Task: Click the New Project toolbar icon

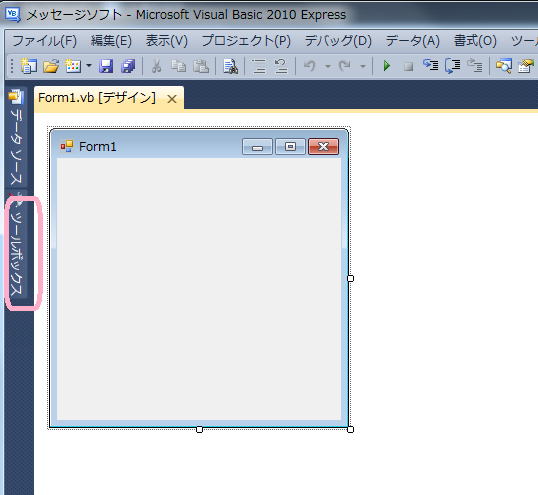Action: (28, 66)
